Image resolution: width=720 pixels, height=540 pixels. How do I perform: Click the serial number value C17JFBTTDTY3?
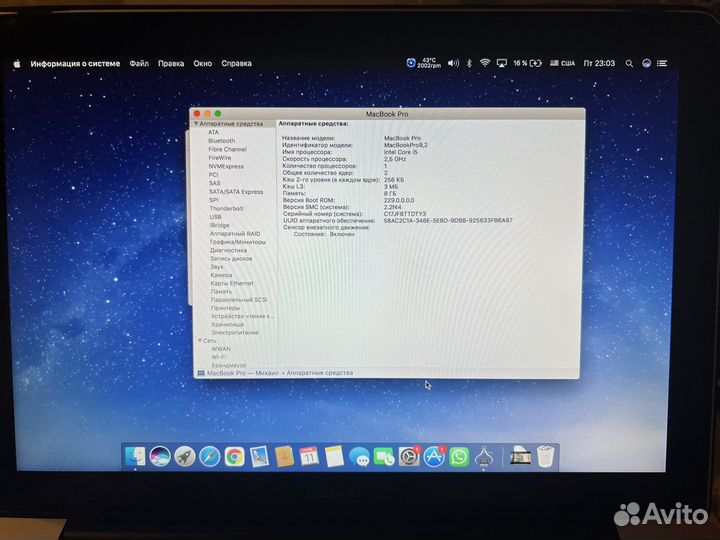pyautogui.click(x=405, y=214)
